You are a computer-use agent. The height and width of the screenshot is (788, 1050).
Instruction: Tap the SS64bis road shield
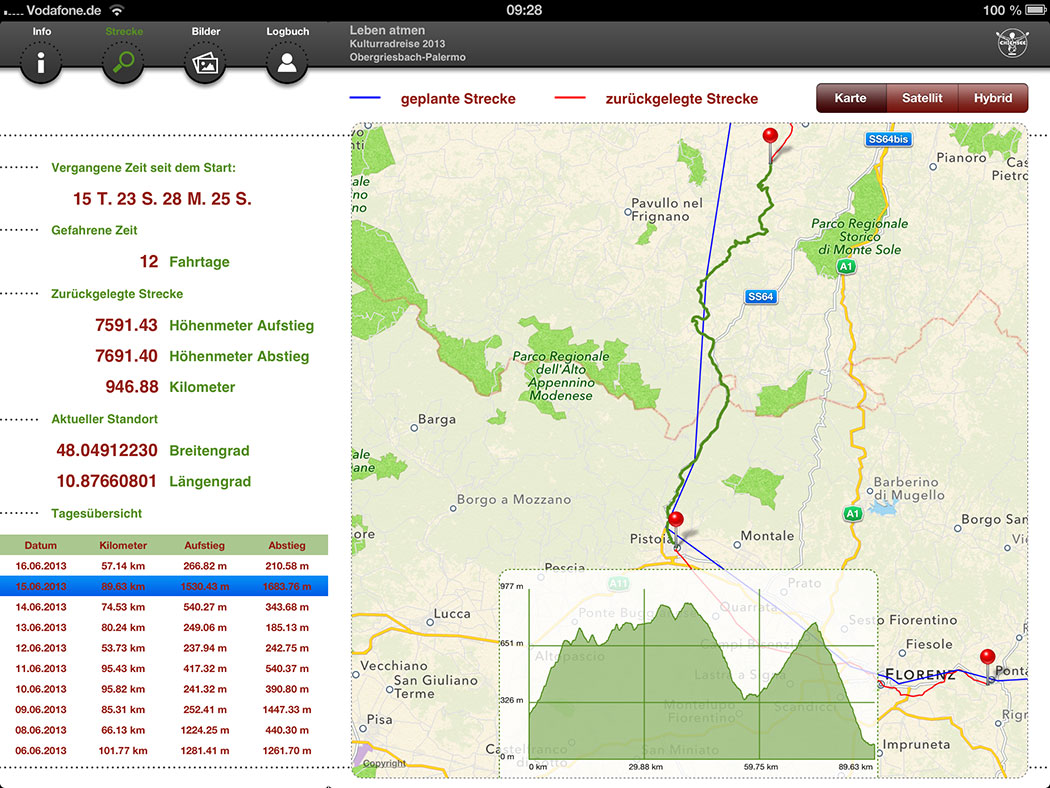coord(888,139)
